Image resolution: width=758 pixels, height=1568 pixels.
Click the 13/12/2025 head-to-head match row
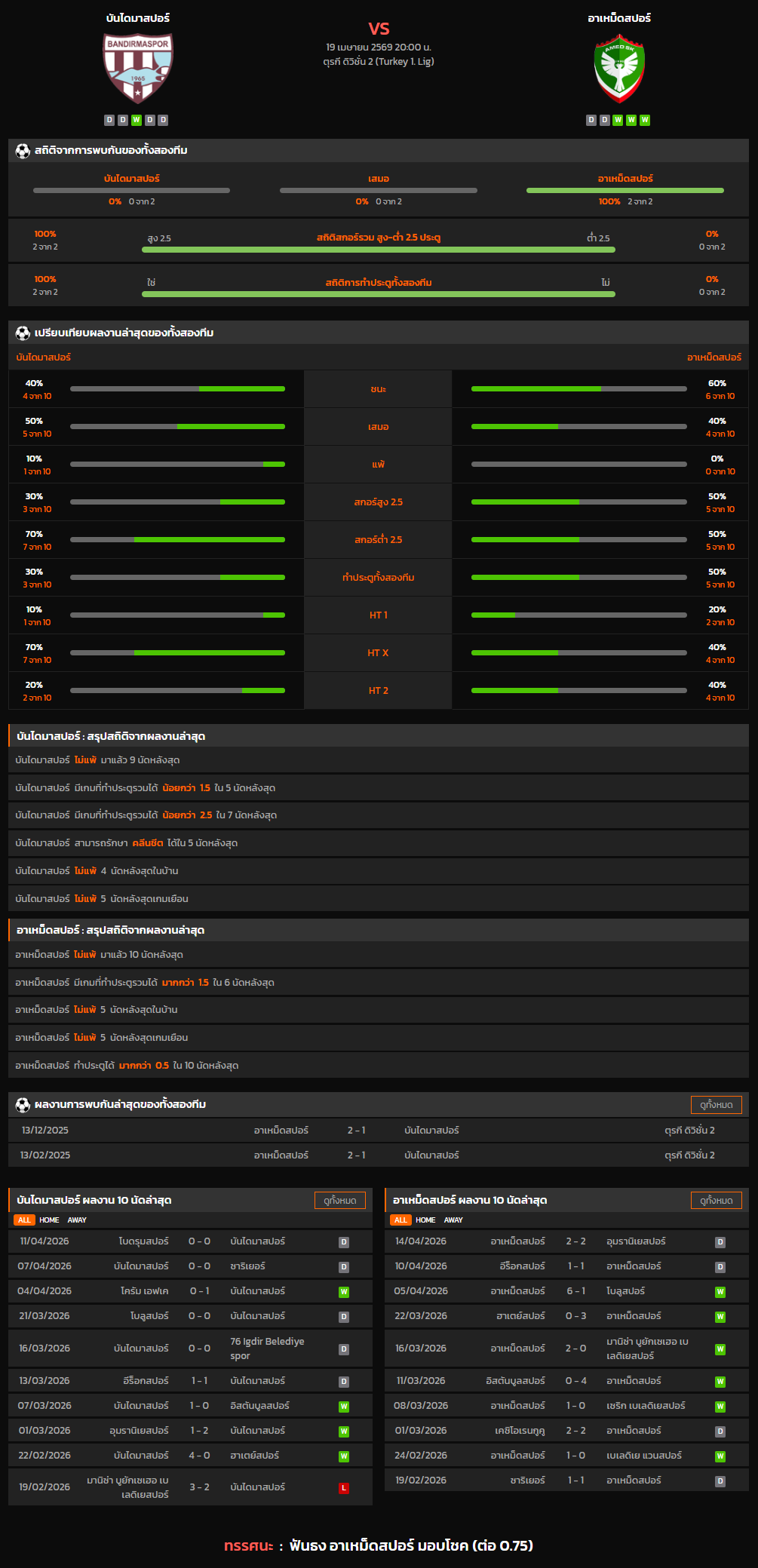pyautogui.click(x=378, y=1130)
